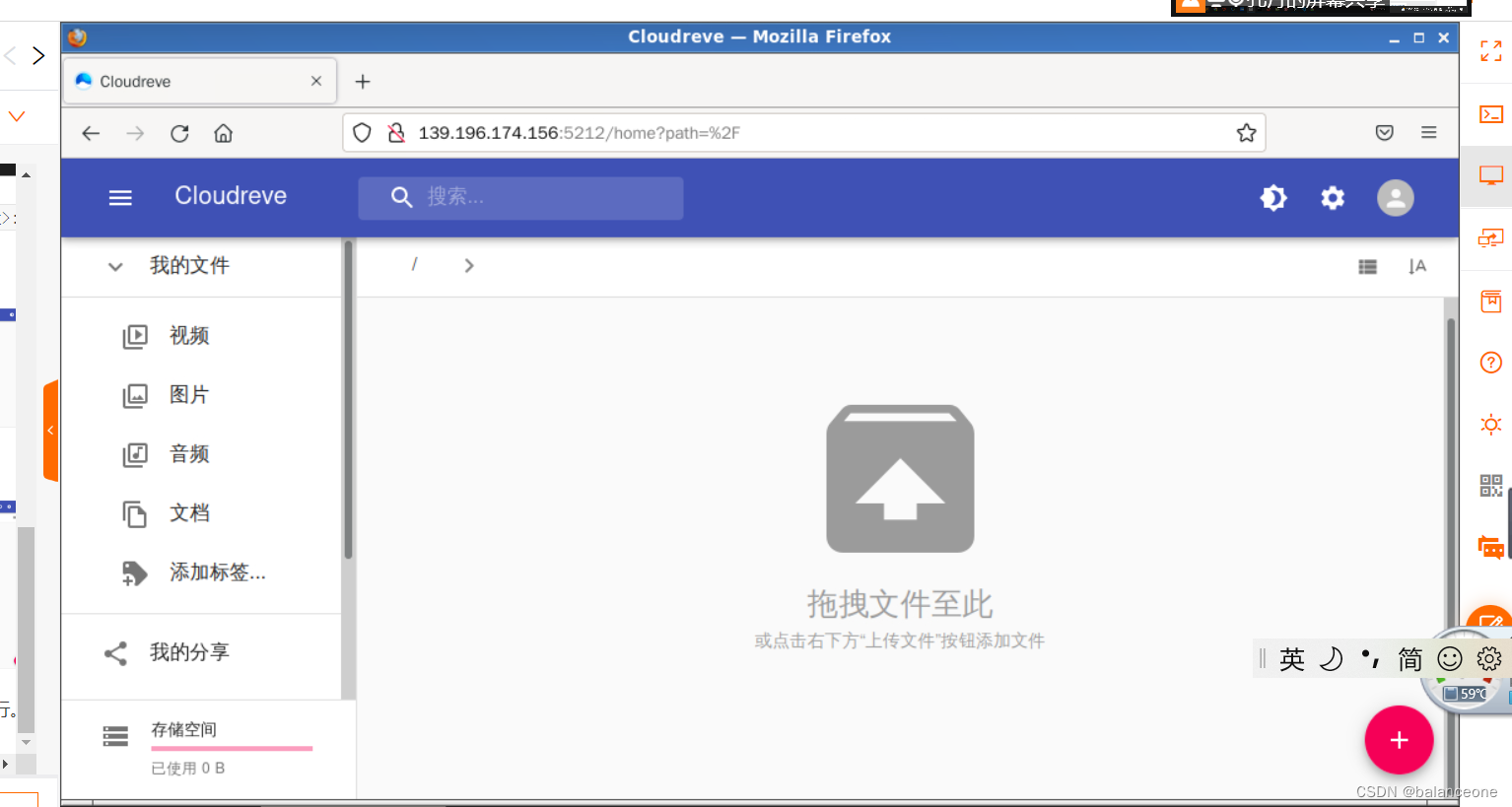
Task: Reload the page in Firefox
Action: pos(179,133)
